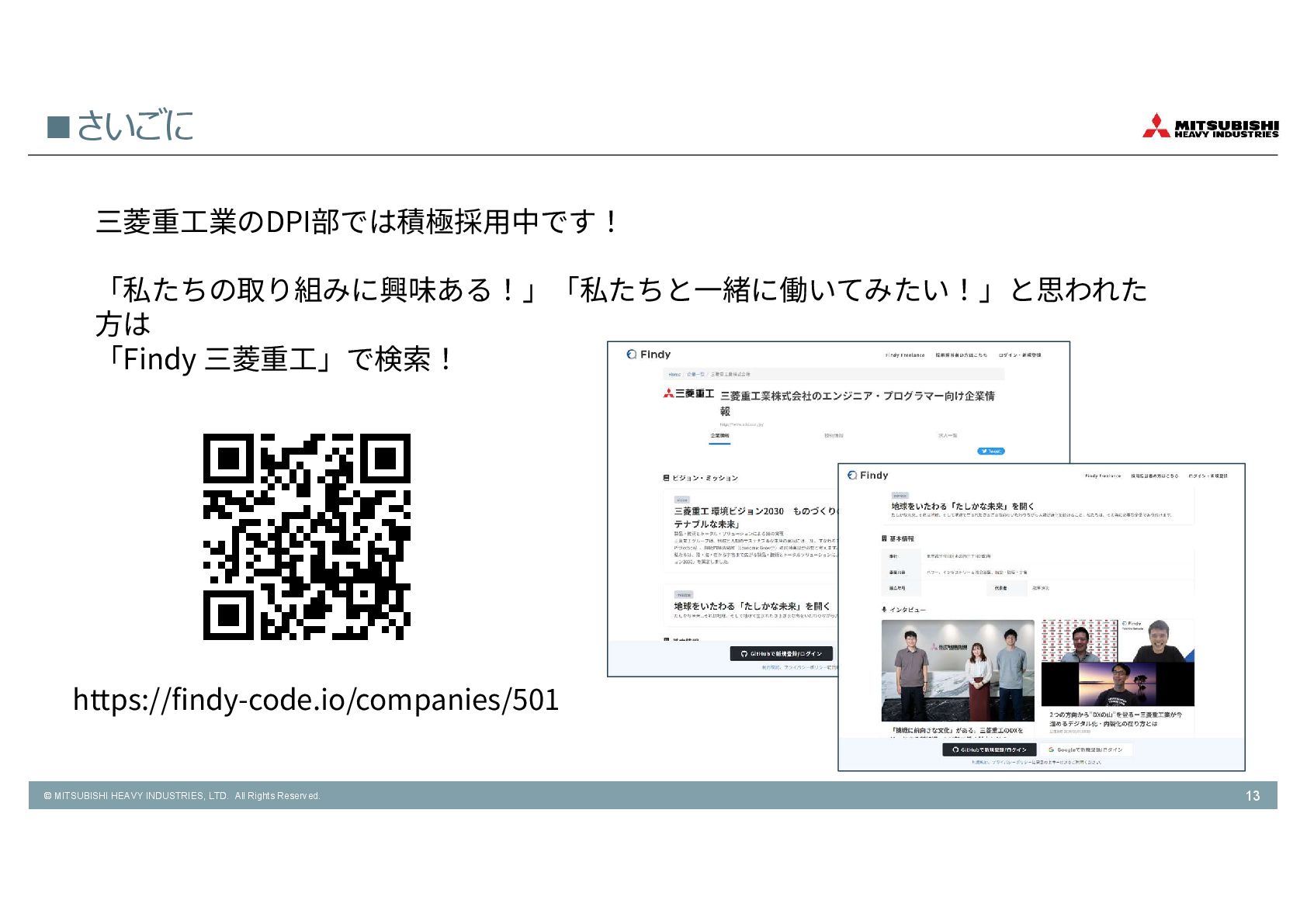The height and width of the screenshot is (924, 1307).
Task: Click the インタビュー microphone icon
Action: point(884,610)
